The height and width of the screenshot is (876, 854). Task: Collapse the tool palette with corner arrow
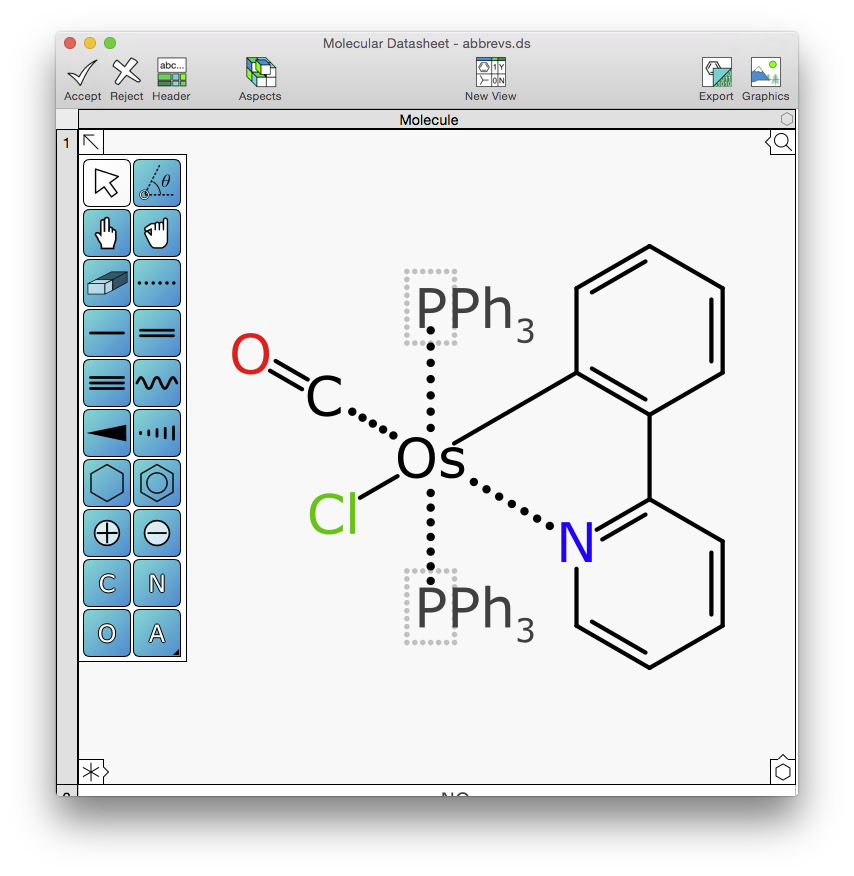pos(90,142)
